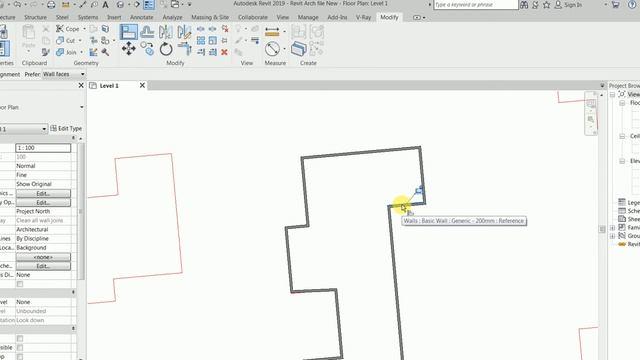Viewport: 640px width, 360px height.
Task: Open the Manage ribbon tab
Action: click(x=308, y=18)
